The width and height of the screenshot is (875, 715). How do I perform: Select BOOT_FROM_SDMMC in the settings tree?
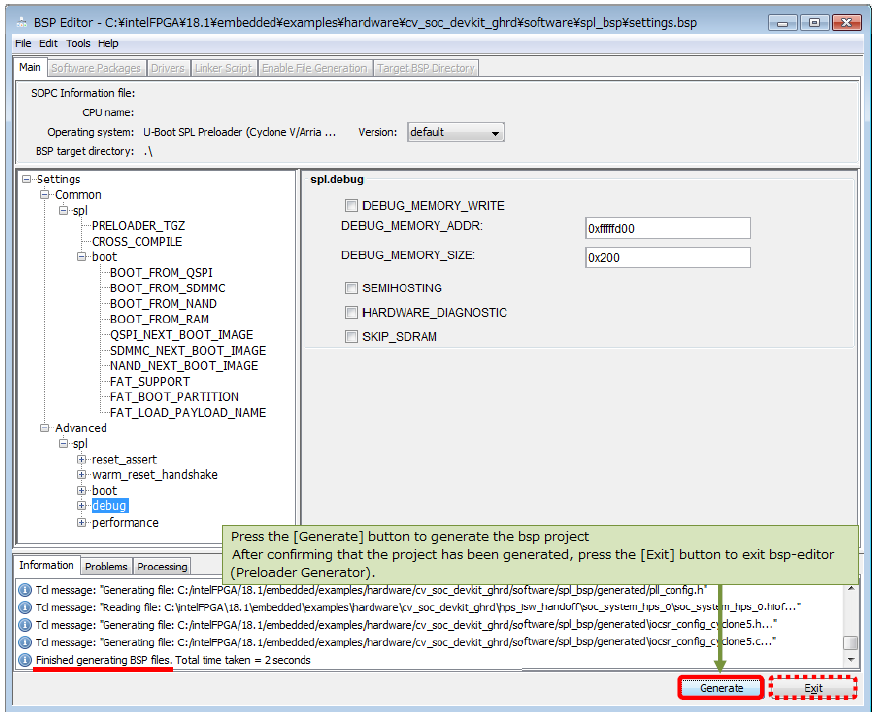(167, 288)
